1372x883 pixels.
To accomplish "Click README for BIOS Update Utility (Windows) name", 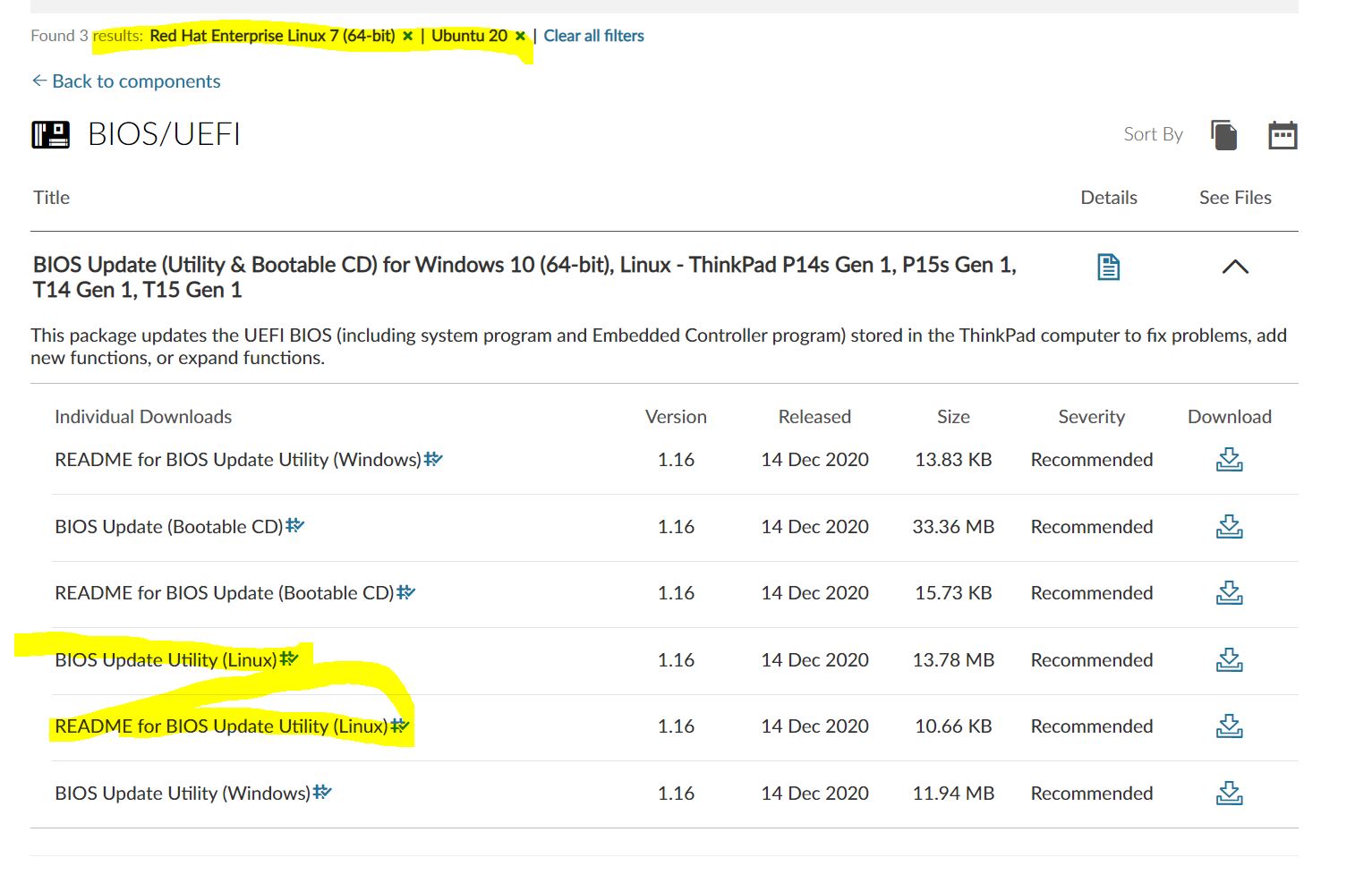I will pyautogui.click(x=238, y=460).
